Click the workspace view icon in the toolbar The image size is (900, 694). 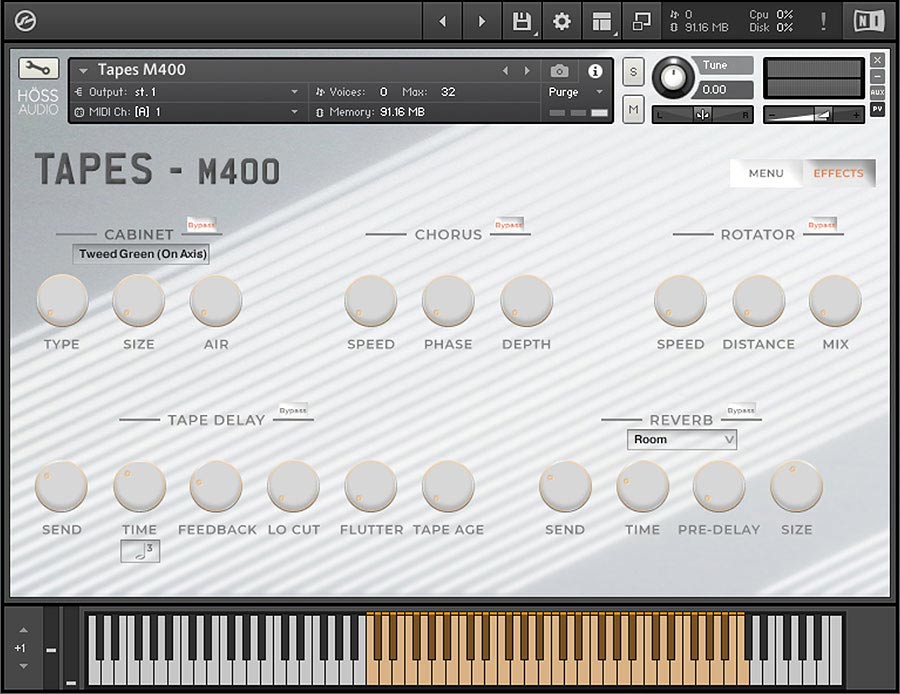601,20
